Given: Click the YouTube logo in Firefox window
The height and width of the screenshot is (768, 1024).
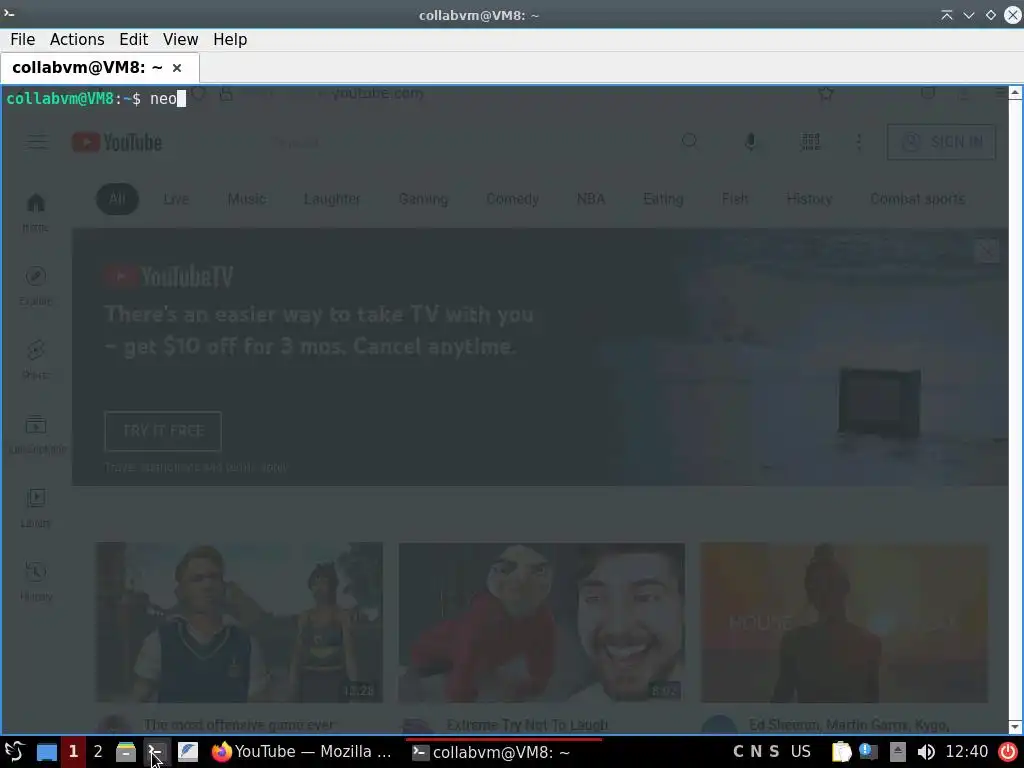Looking at the screenshot, I should coord(117,142).
